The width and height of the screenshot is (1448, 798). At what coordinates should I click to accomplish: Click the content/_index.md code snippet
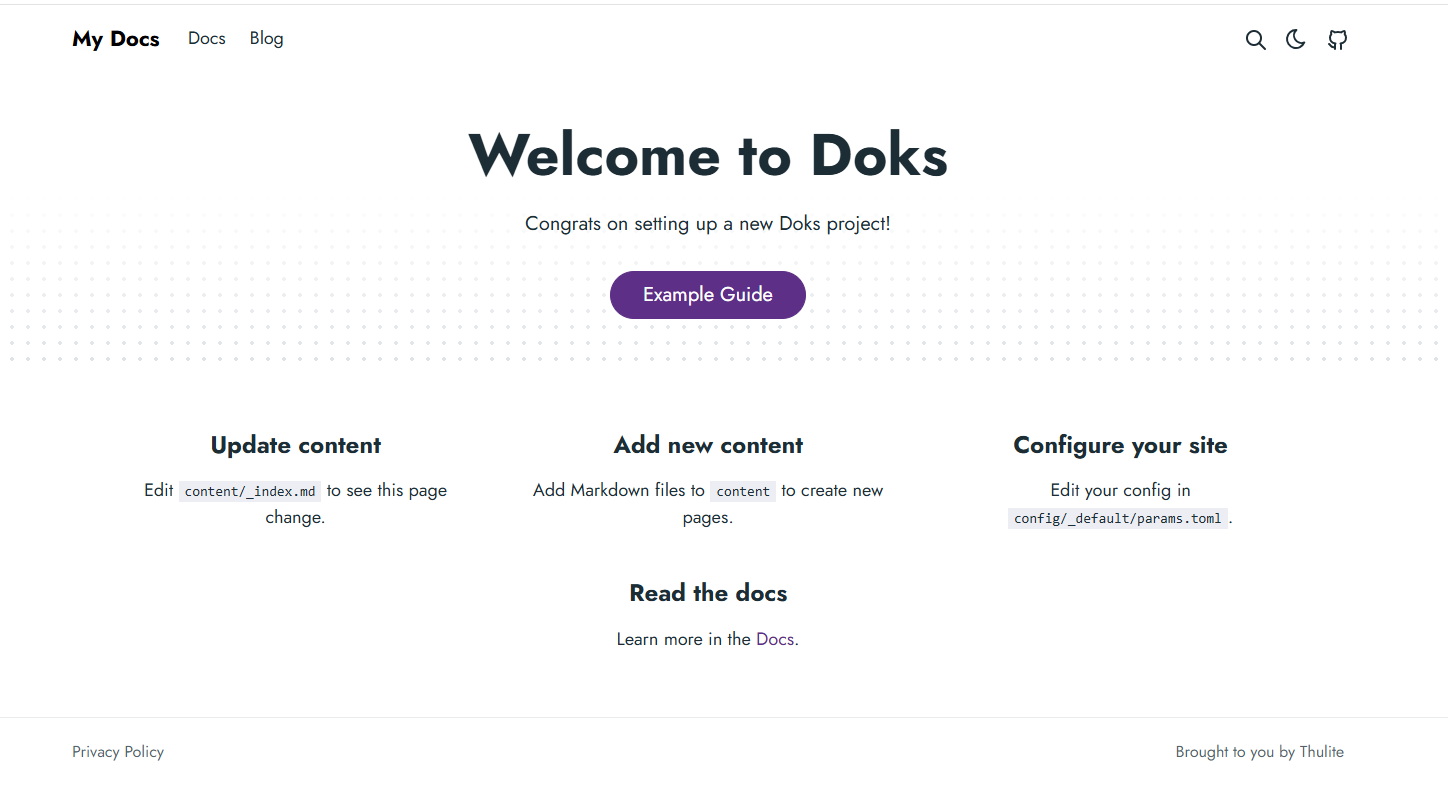pyautogui.click(x=250, y=491)
